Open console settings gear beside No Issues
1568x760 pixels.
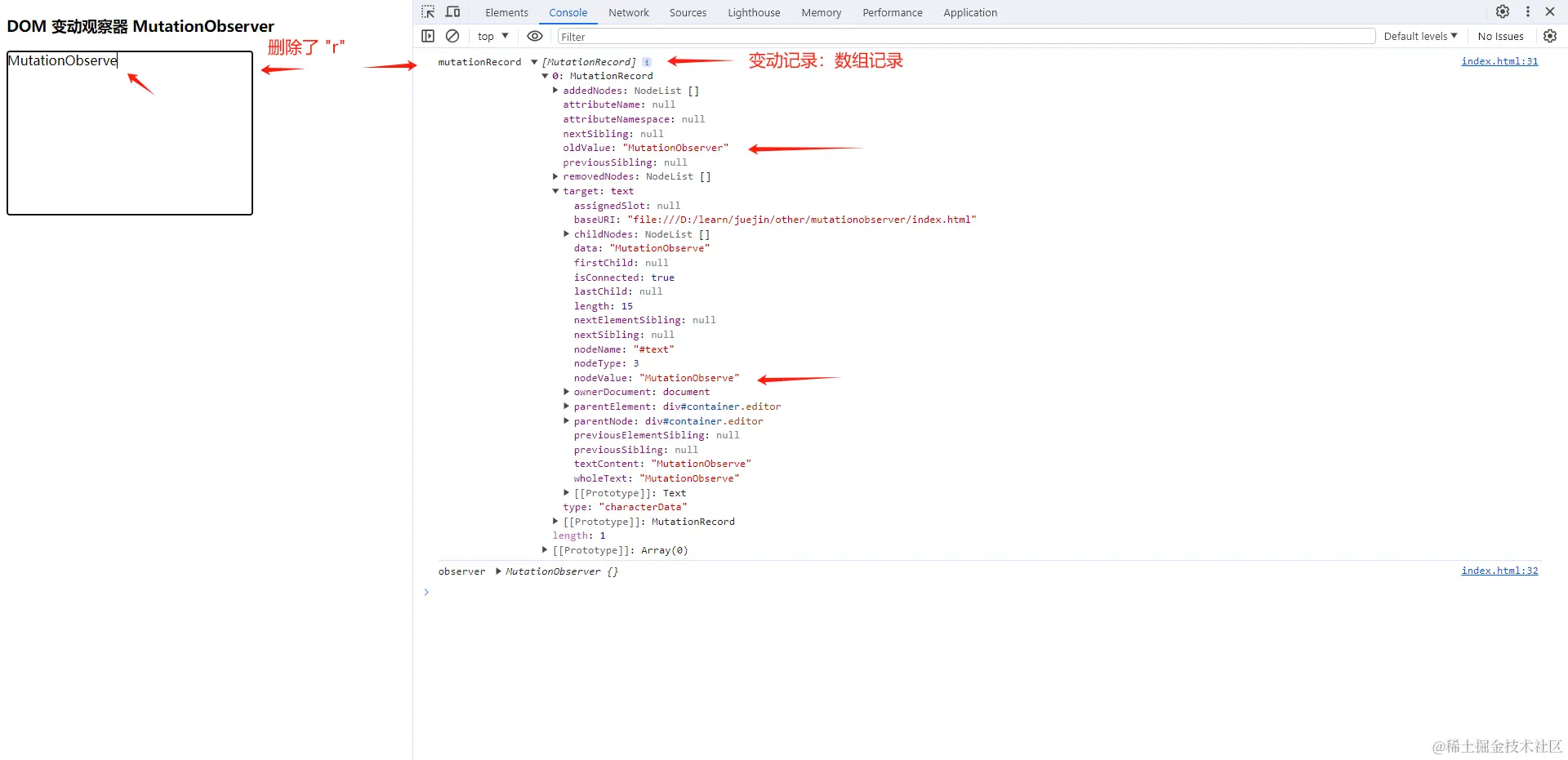pyautogui.click(x=1550, y=36)
